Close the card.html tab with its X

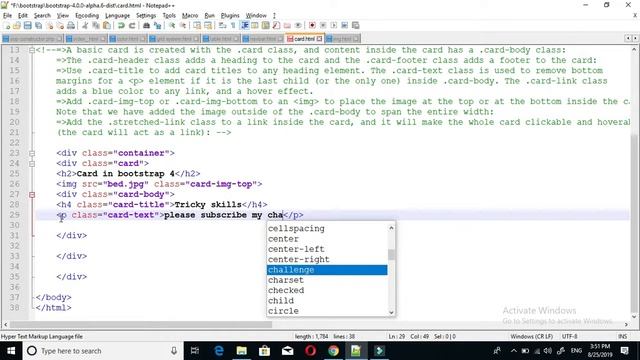pyautogui.click(x=319, y=39)
